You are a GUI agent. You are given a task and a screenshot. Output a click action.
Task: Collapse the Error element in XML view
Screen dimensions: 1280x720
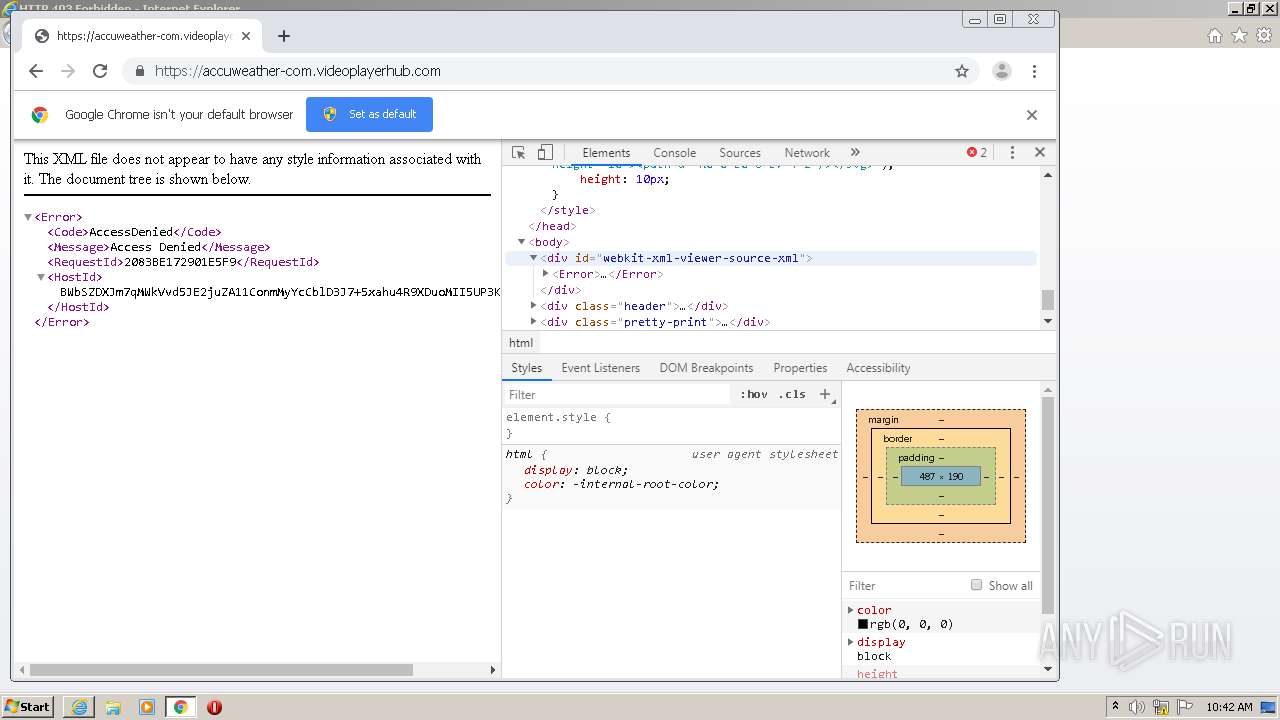click(28, 217)
